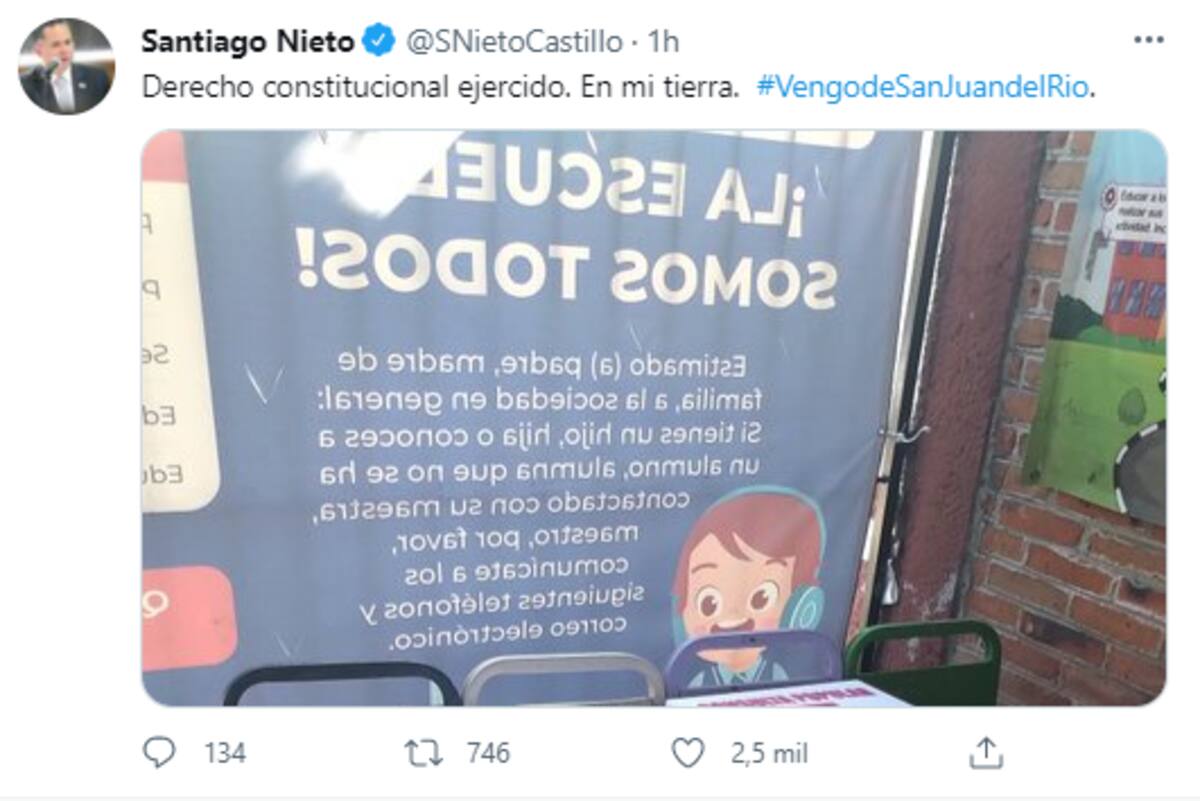Click the blue verified badge
1200x801 pixels.
(x=377, y=41)
